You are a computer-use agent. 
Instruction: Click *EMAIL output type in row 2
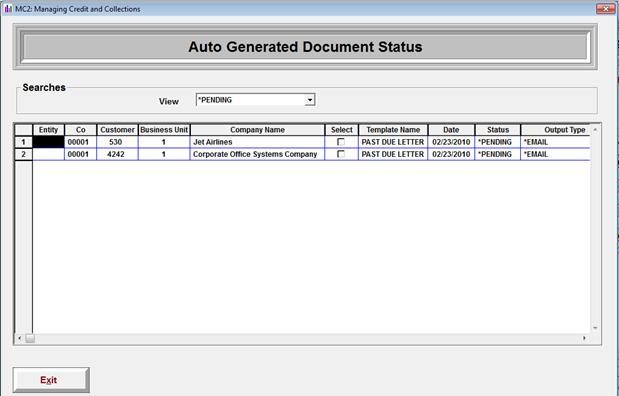[x=556, y=154]
